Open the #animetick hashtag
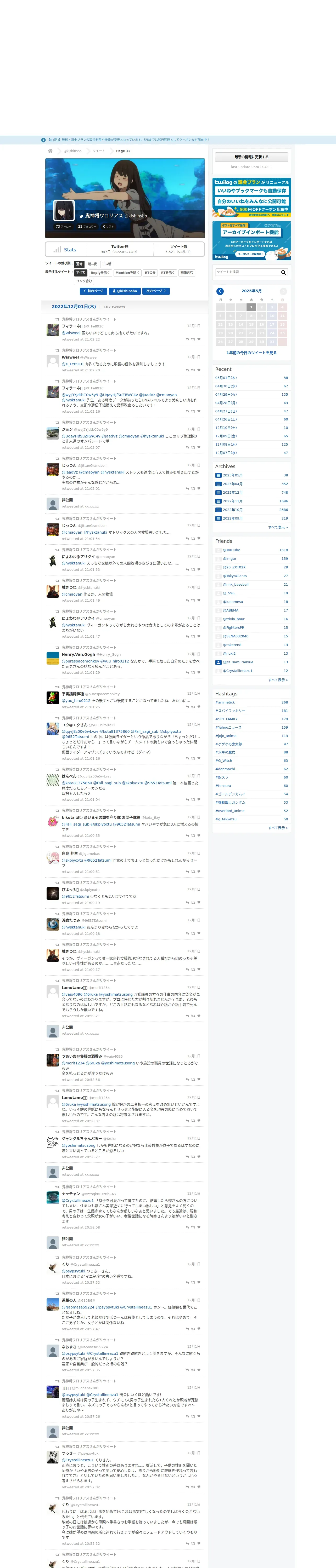This screenshot has height=1568, width=336. [x=225, y=702]
